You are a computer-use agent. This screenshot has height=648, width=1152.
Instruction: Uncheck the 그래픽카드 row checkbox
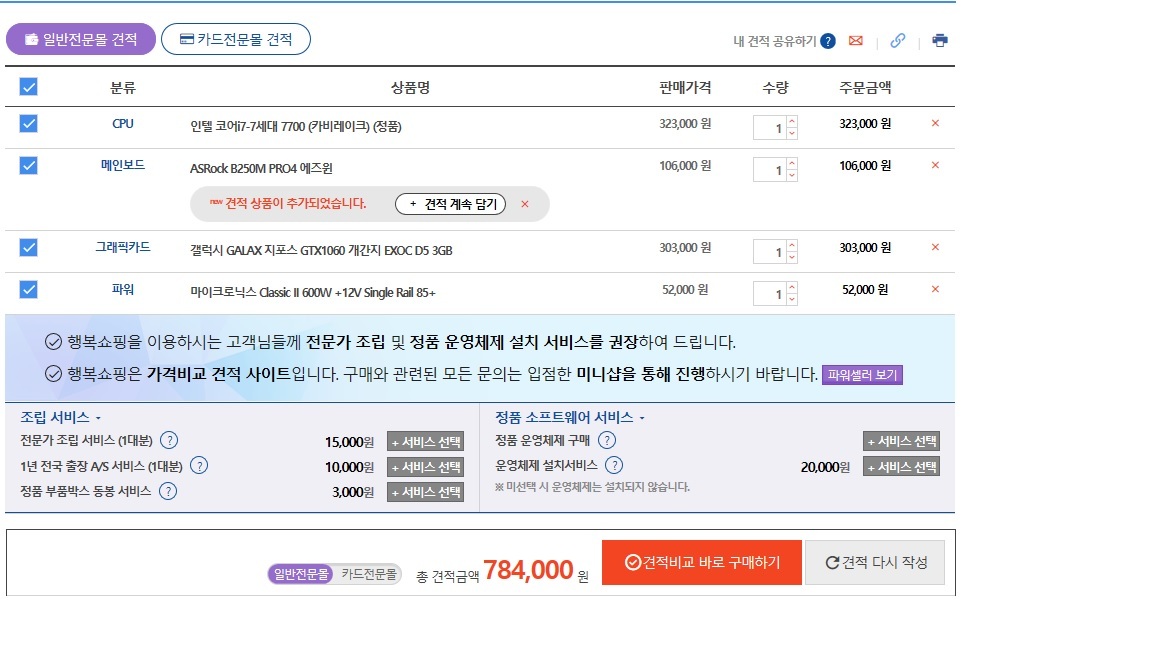[29, 248]
